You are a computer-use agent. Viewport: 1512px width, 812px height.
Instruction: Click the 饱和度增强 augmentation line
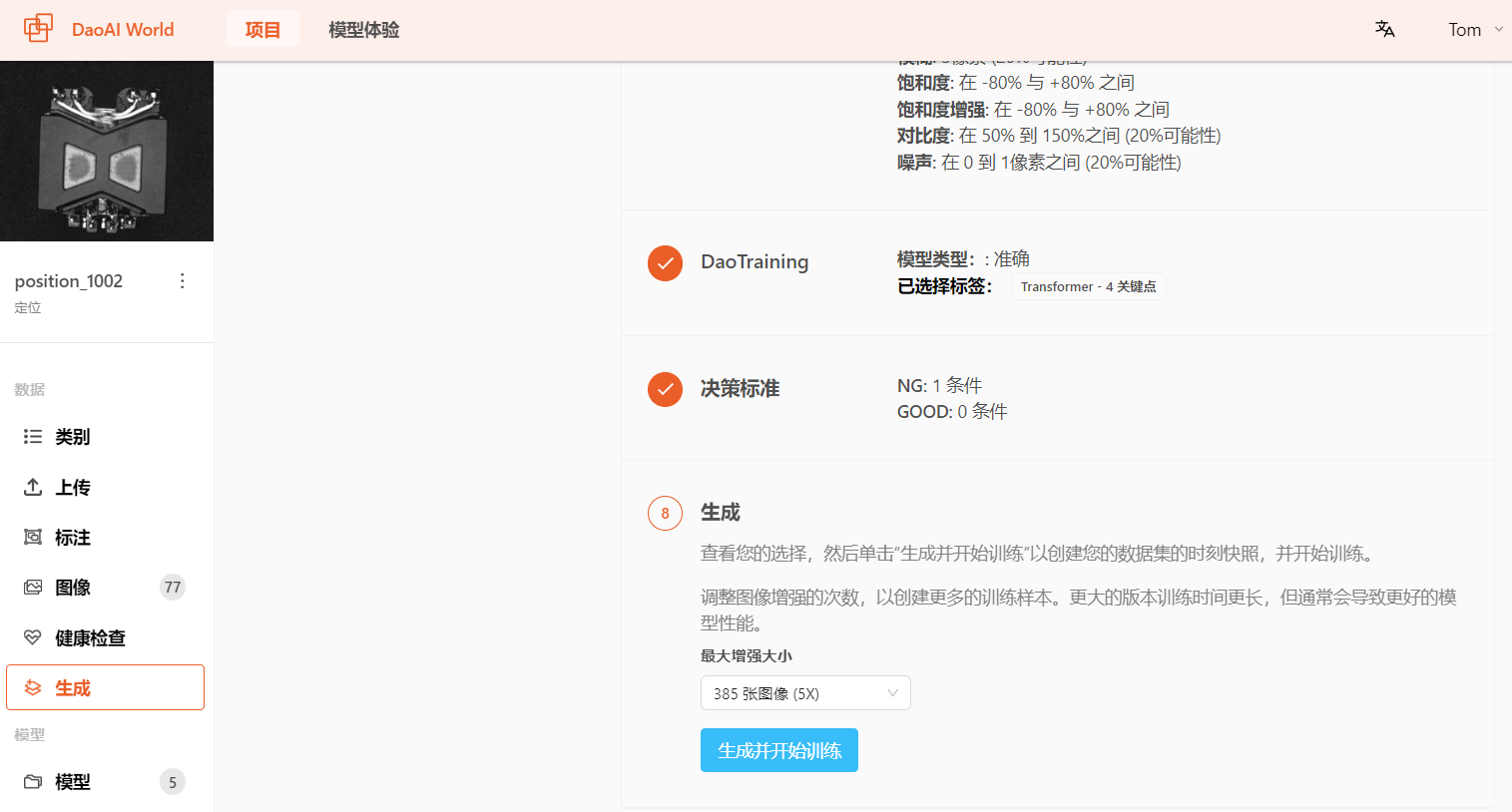tap(1033, 110)
